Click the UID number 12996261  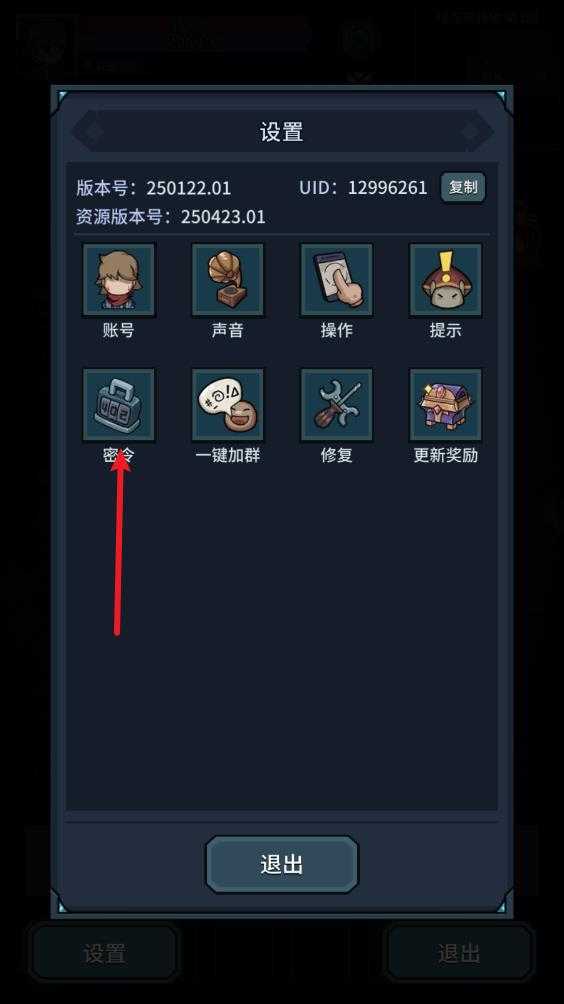pos(387,188)
